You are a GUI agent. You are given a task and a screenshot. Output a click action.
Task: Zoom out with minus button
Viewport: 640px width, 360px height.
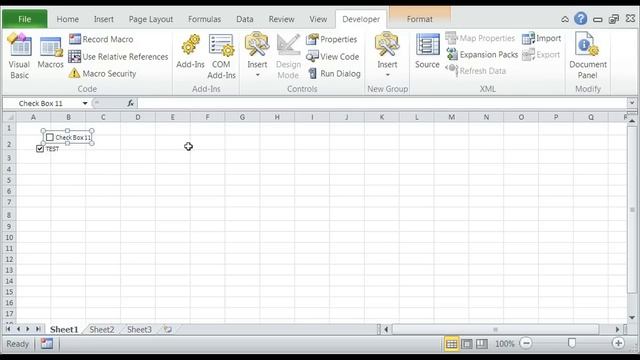coord(526,343)
